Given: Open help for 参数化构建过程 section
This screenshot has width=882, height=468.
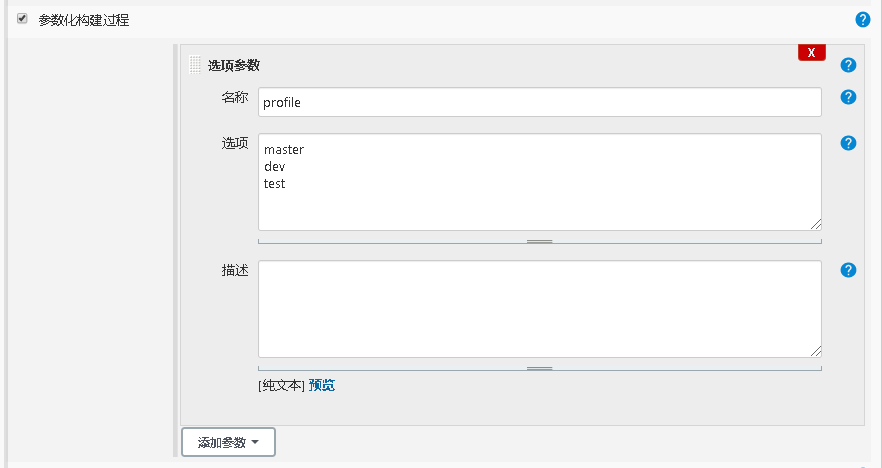Looking at the screenshot, I should (x=863, y=20).
